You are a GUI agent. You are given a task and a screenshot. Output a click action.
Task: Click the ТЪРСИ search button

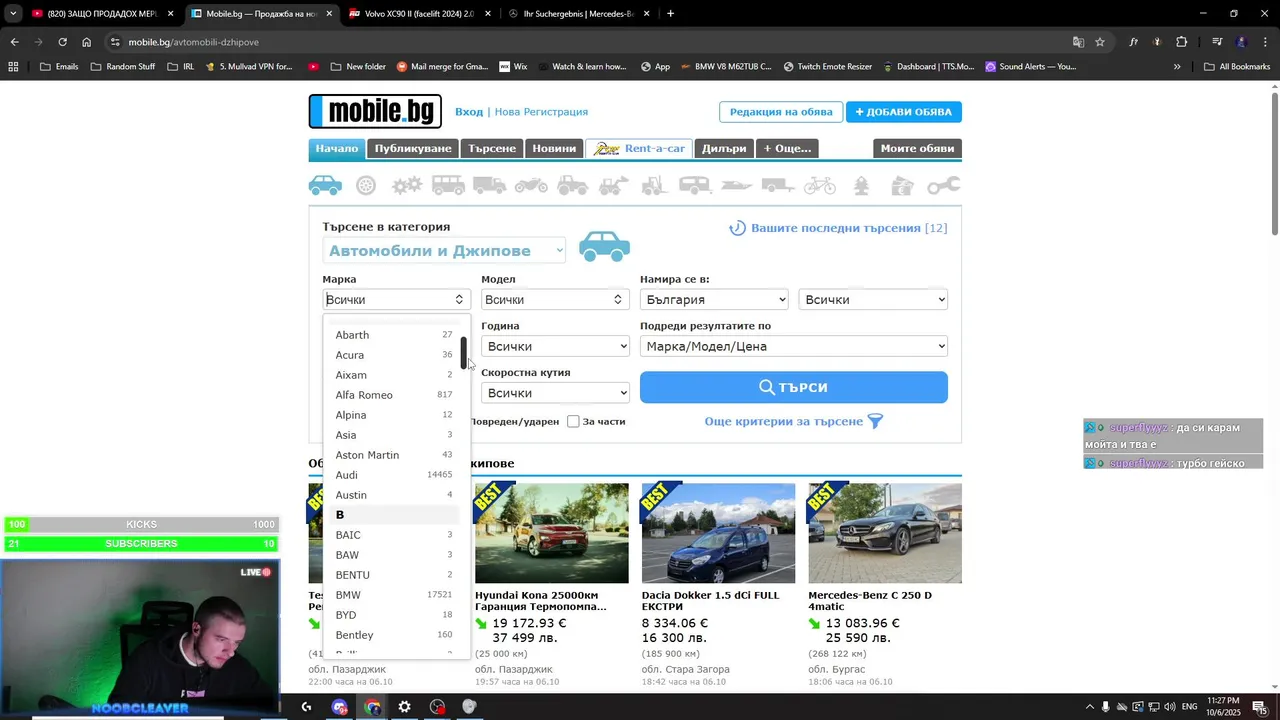794,387
